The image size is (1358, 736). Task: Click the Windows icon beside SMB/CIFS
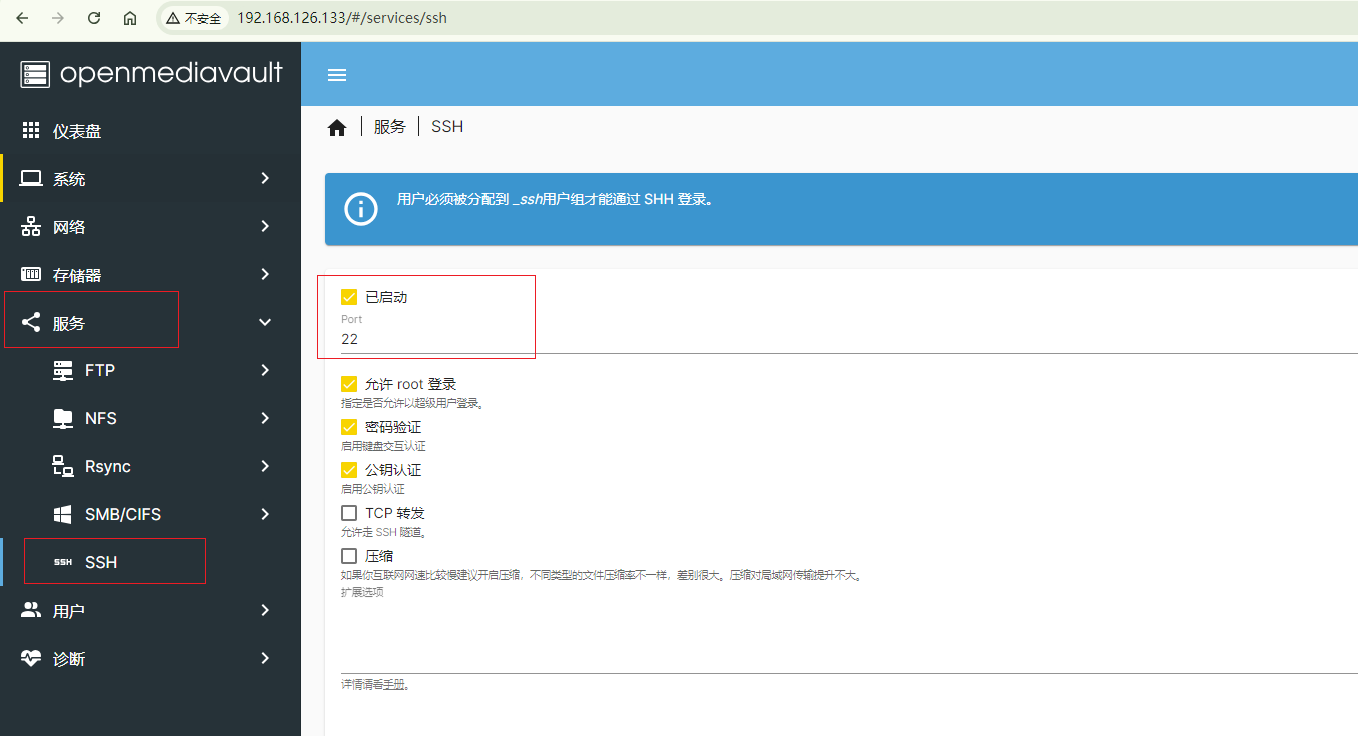pos(63,514)
